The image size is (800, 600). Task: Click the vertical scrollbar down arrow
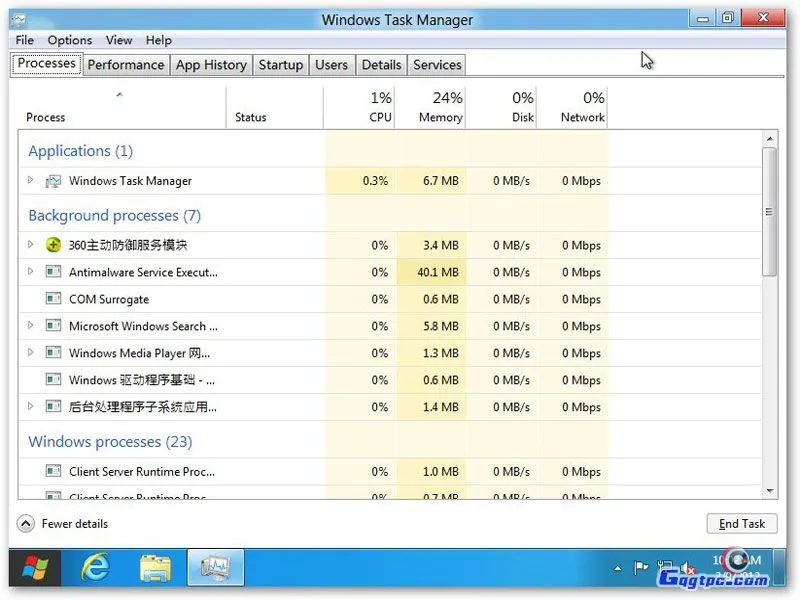770,492
